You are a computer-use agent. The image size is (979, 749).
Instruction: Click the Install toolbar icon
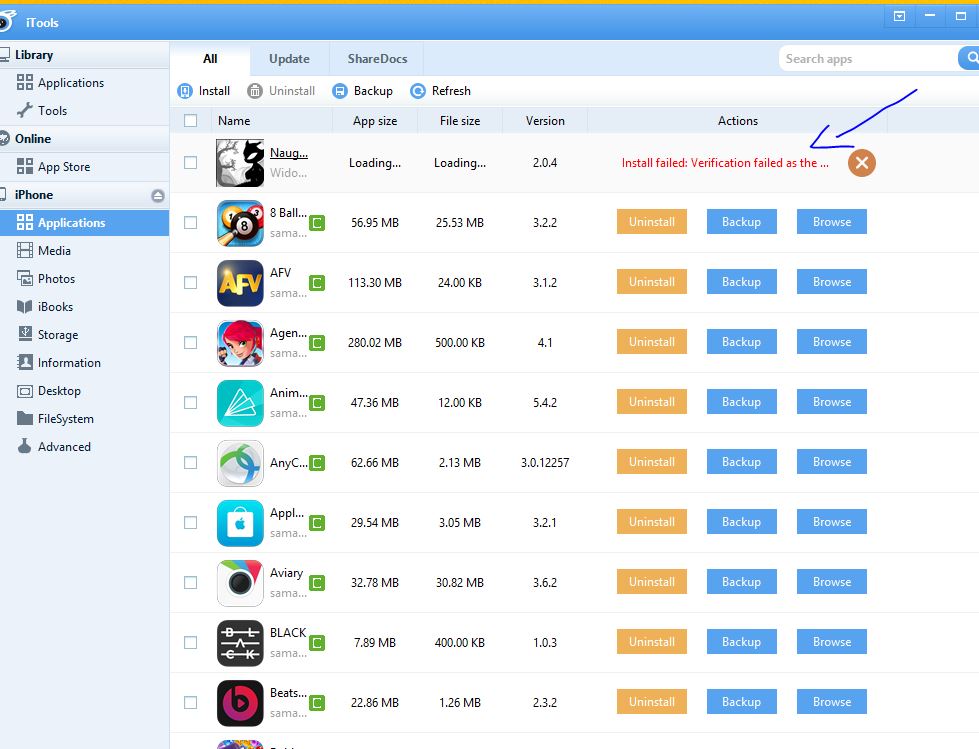185,91
